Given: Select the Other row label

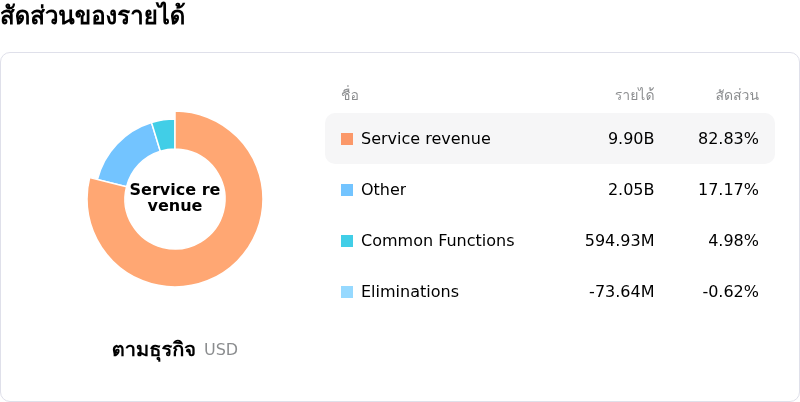Looking at the screenshot, I should [383, 190].
